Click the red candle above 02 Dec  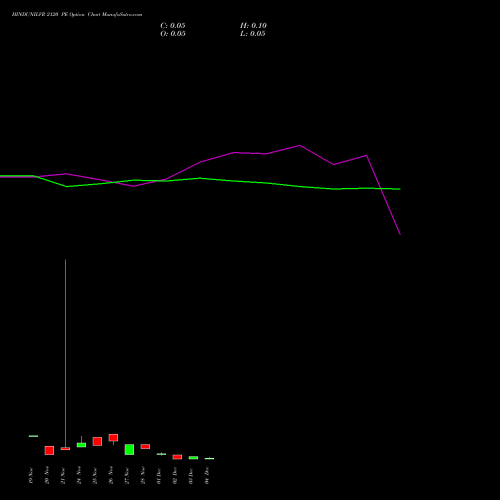tap(177, 457)
